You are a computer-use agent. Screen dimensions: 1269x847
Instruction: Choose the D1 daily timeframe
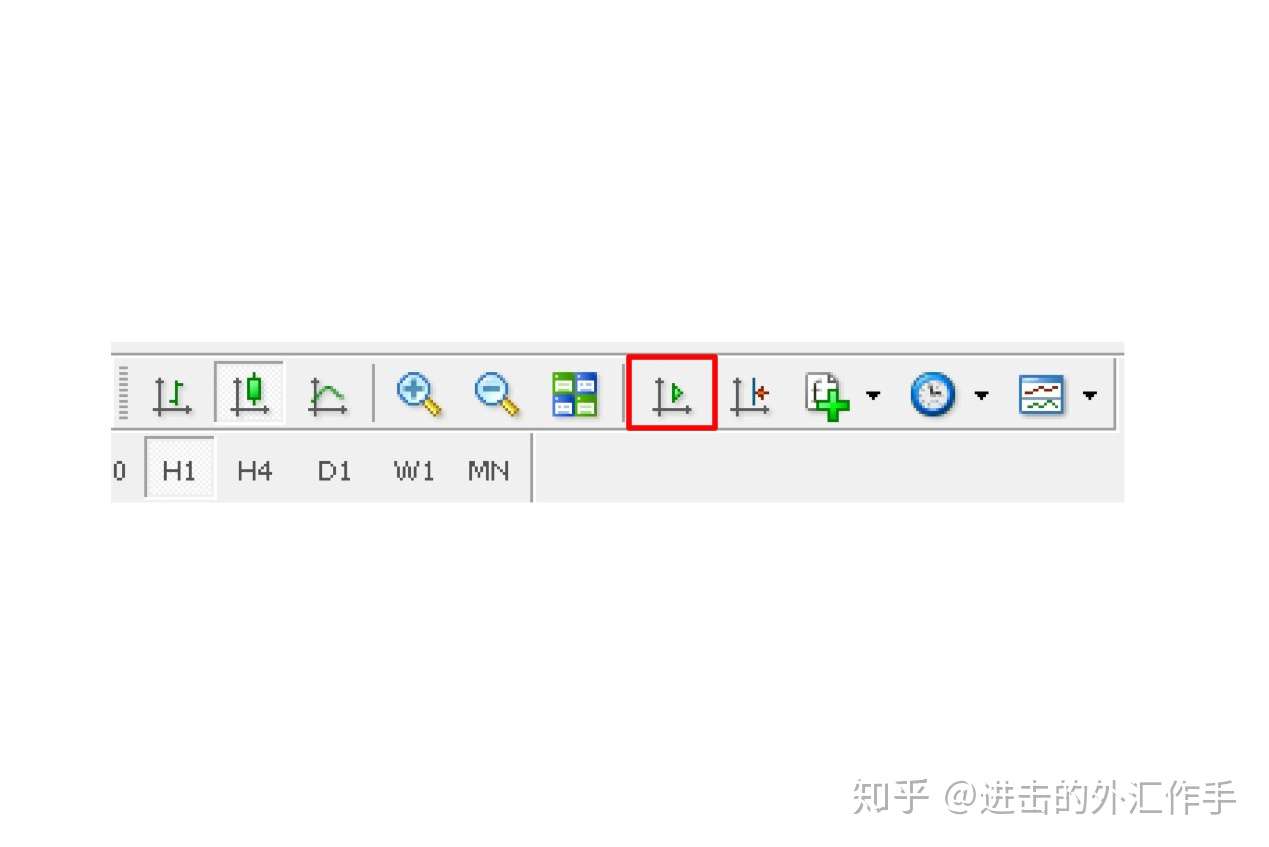coord(334,470)
